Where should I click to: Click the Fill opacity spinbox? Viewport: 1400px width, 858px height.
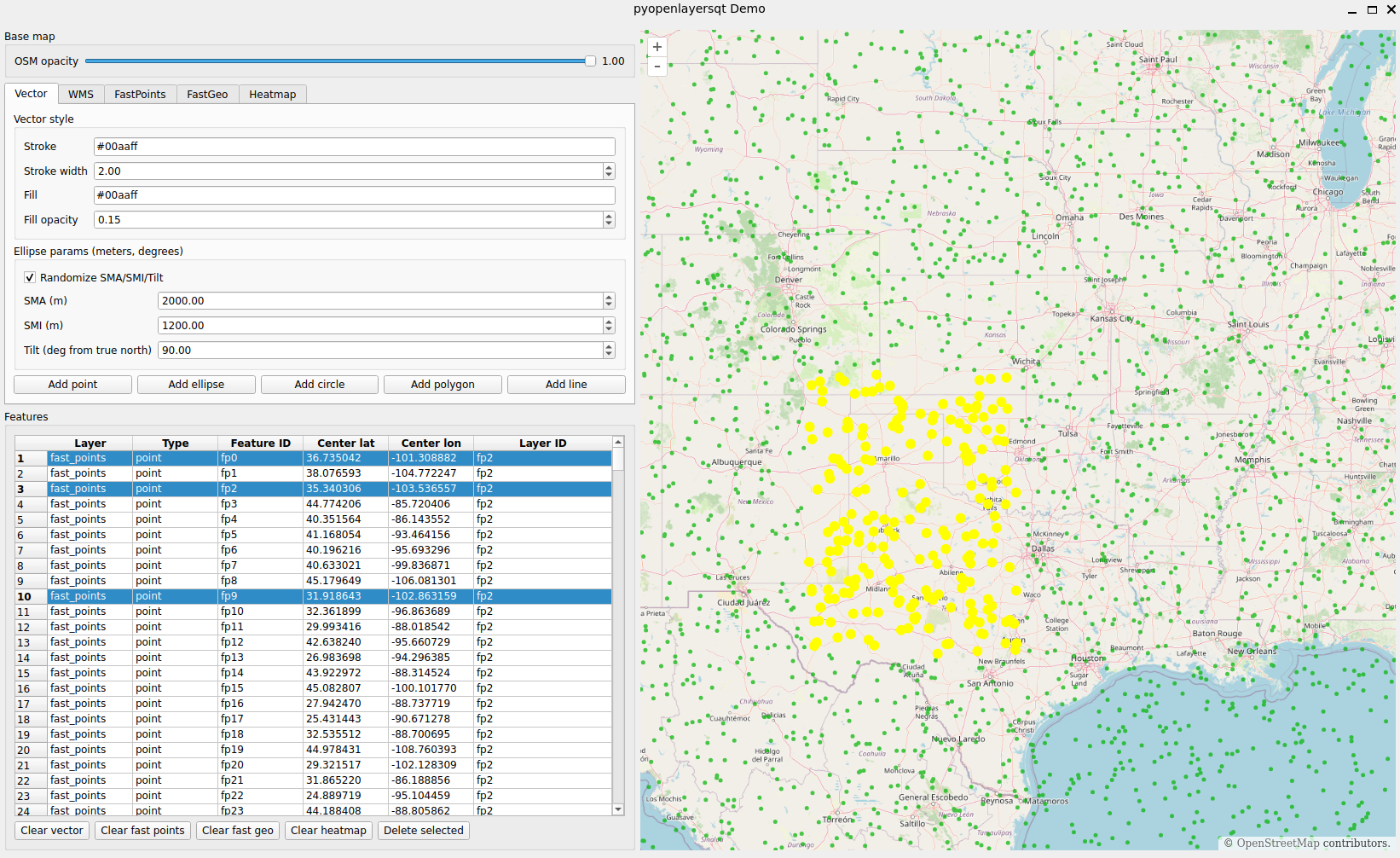(x=355, y=220)
